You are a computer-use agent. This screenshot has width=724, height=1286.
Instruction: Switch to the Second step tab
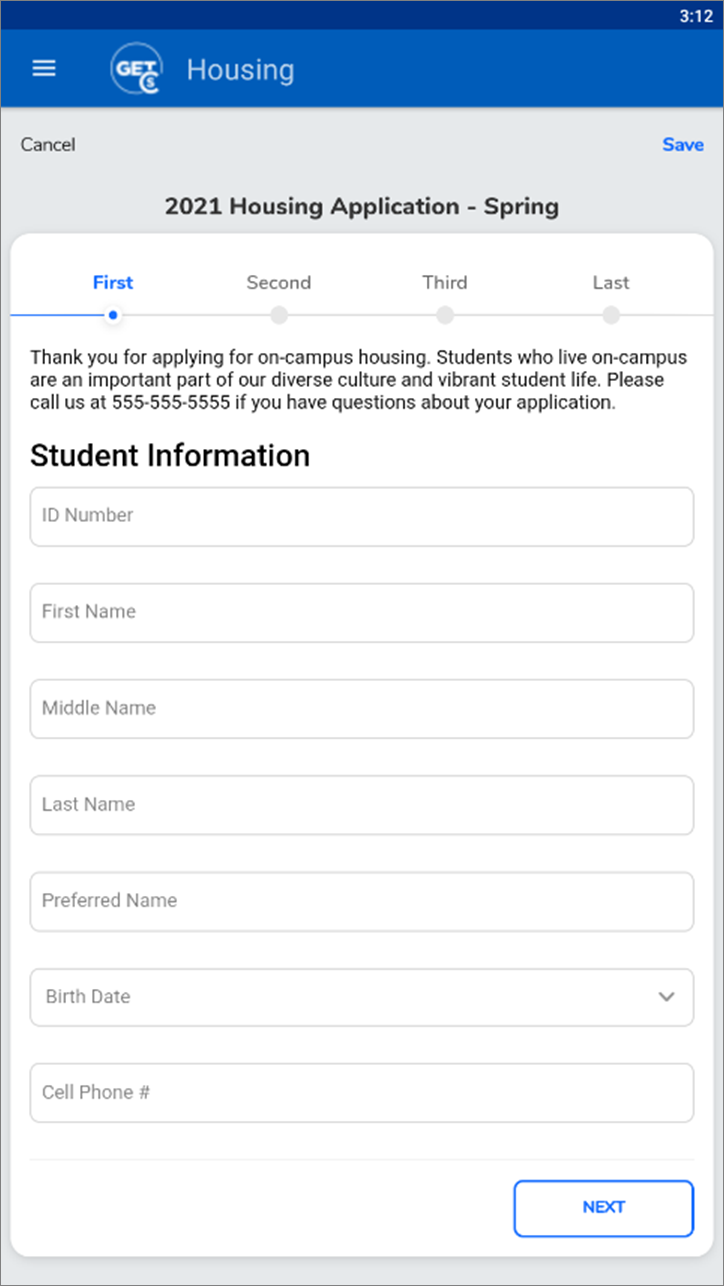pos(279,283)
